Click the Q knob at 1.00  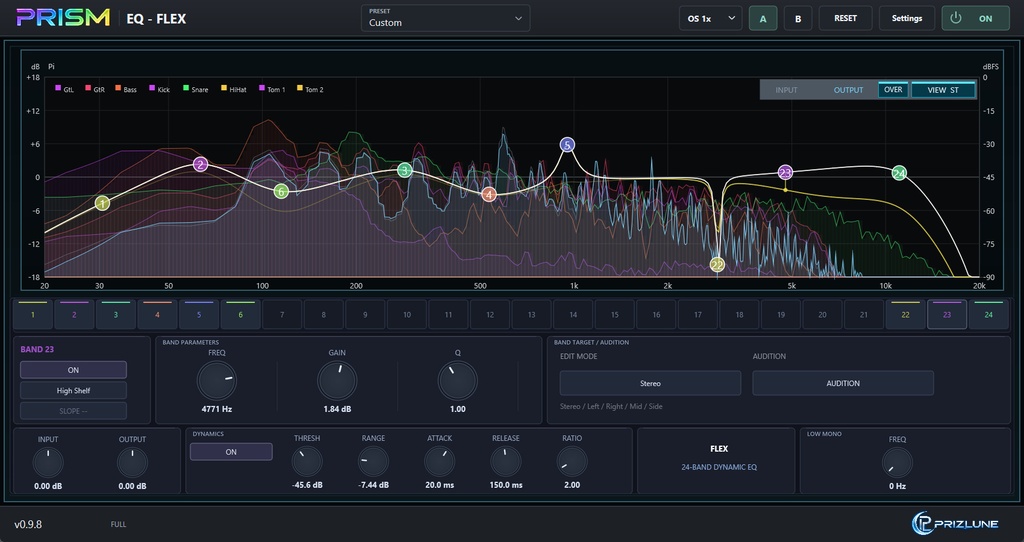[x=458, y=381]
